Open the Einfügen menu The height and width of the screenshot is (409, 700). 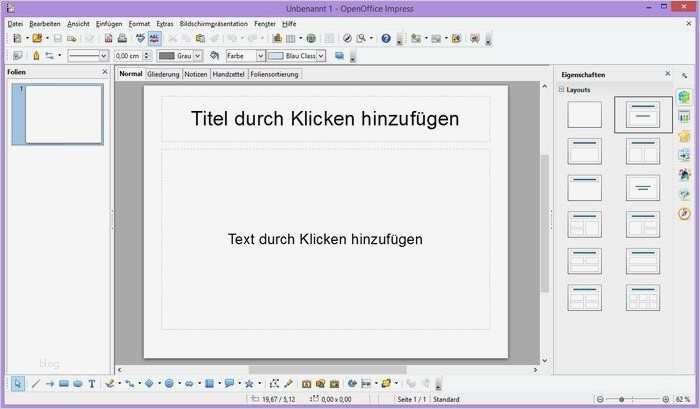click(x=109, y=24)
